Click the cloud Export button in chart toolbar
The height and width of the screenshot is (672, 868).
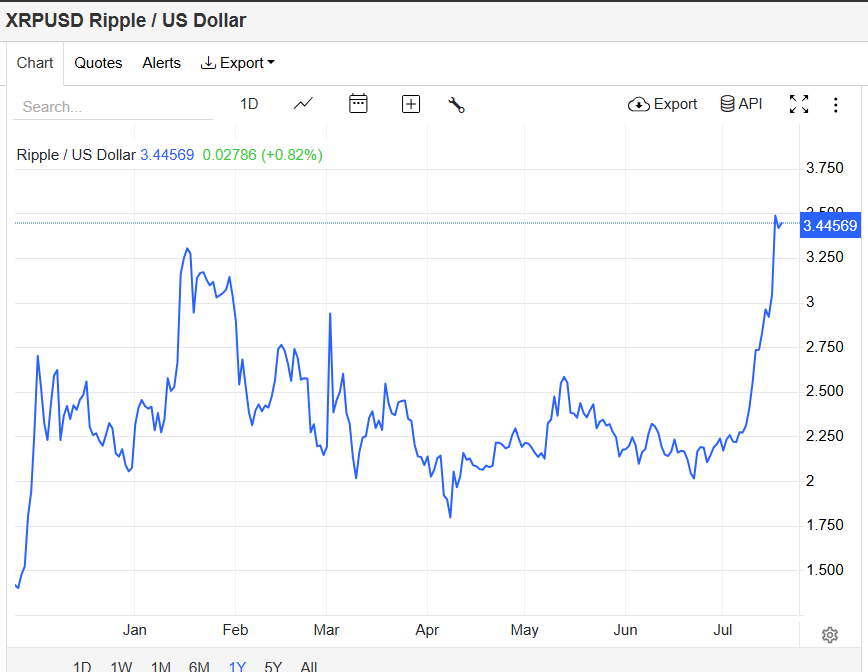(x=662, y=104)
